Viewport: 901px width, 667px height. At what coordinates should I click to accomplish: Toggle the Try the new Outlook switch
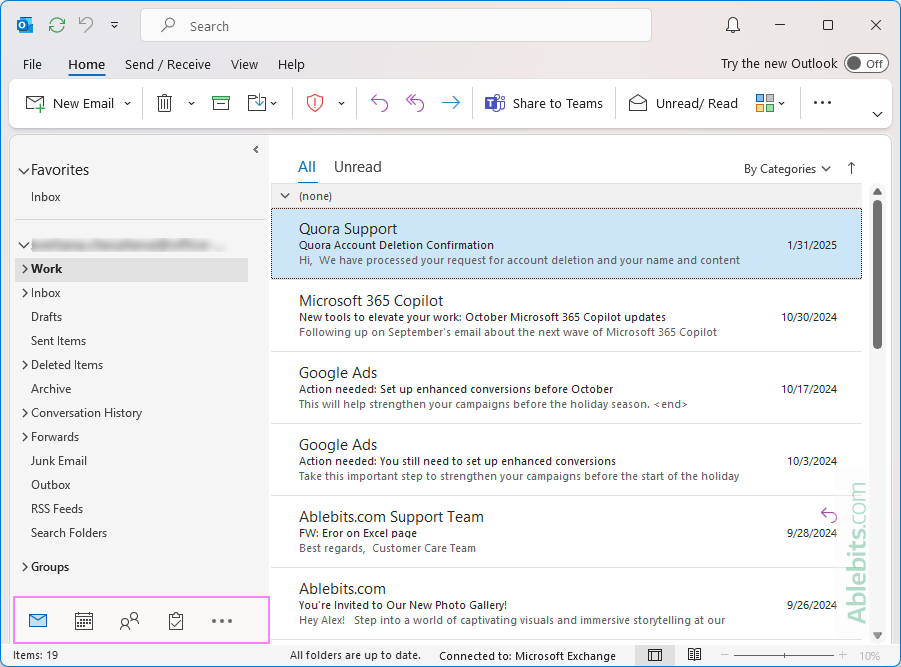coord(866,64)
